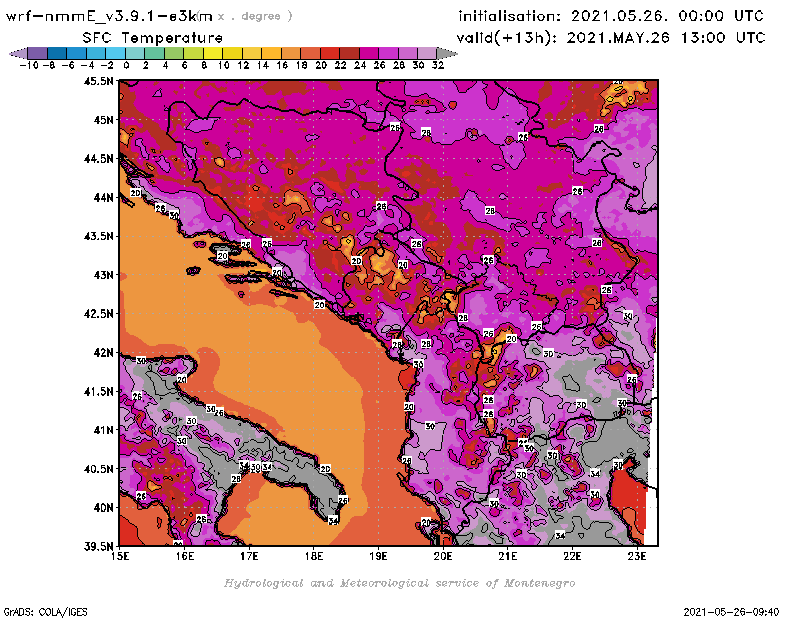800x618 pixels.
Task: Select the '42N' latitude axis label
Action: coord(104,353)
